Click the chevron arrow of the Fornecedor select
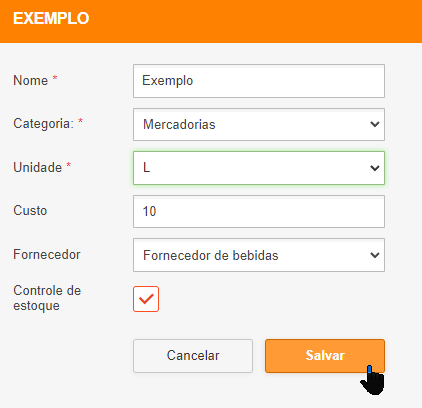 point(375,255)
